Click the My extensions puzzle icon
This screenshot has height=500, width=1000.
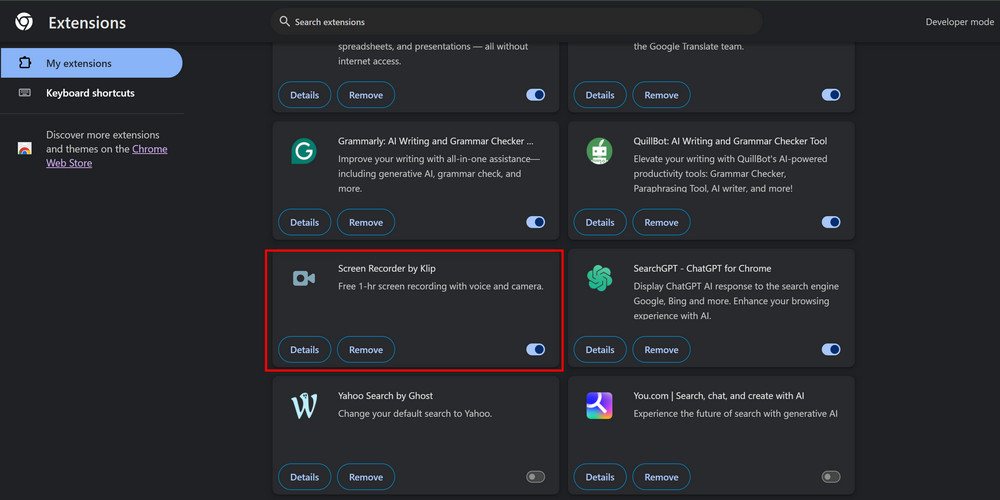point(25,63)
